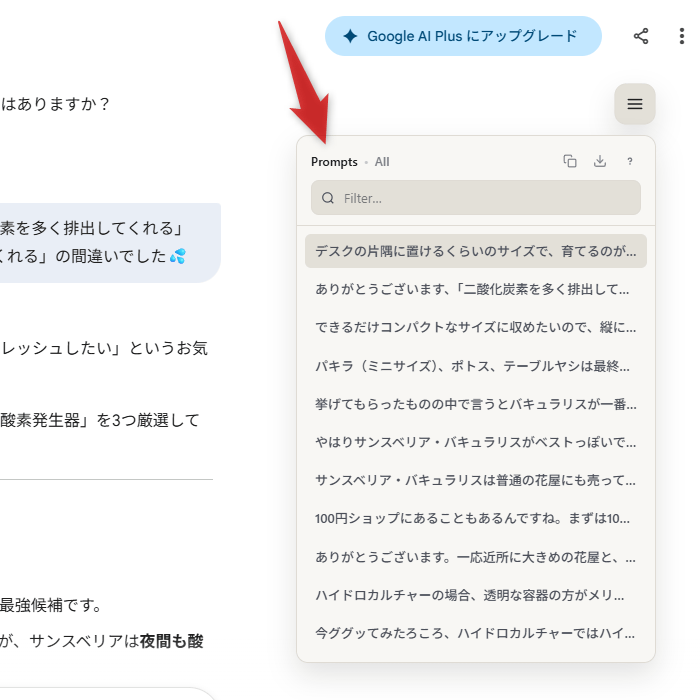Click the share icon in top bar

click(641, 36)
